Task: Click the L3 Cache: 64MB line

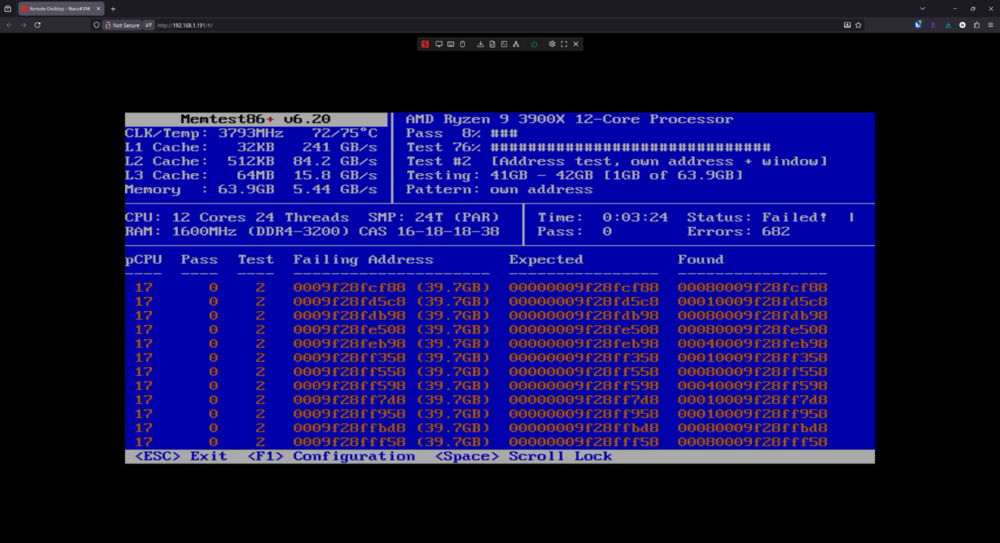Action: click(251, 175)
